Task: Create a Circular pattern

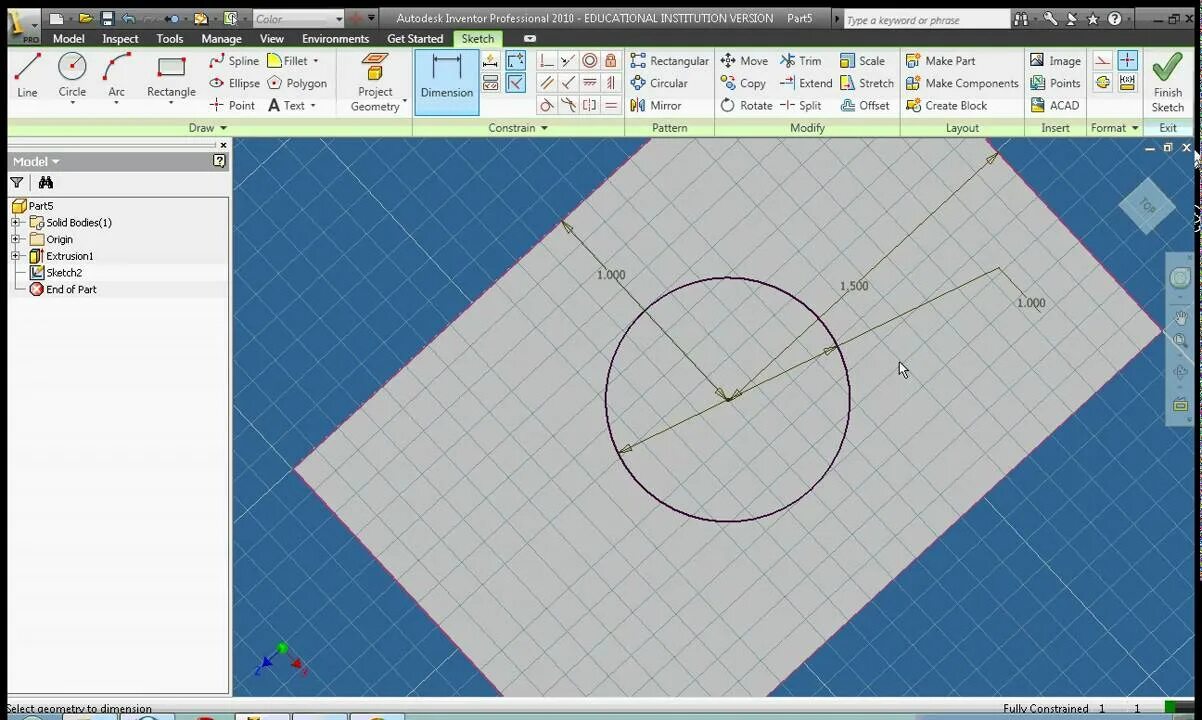Action: pyautogui.click(x=659, y=83)
